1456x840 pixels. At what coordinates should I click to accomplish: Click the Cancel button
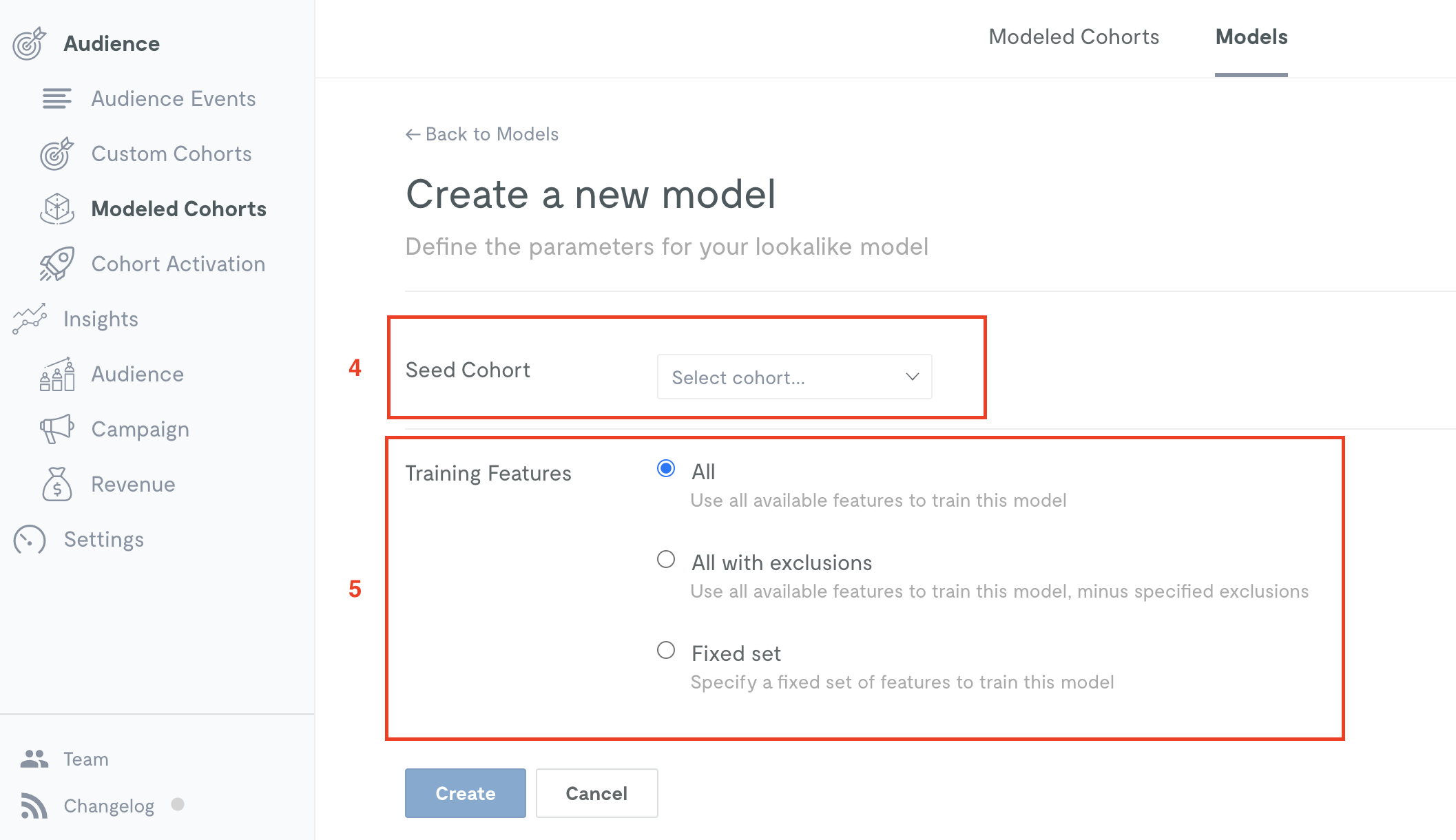tap(596, 793)
